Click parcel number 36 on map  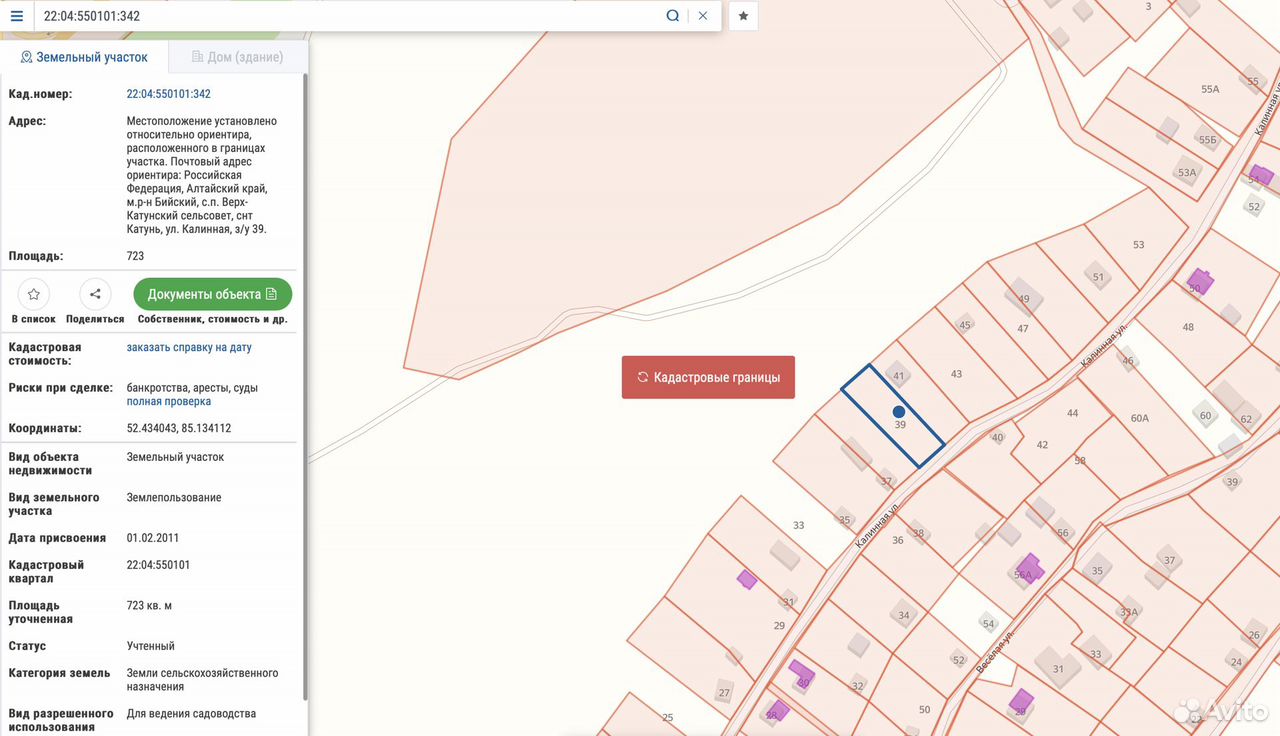[898, 540]
